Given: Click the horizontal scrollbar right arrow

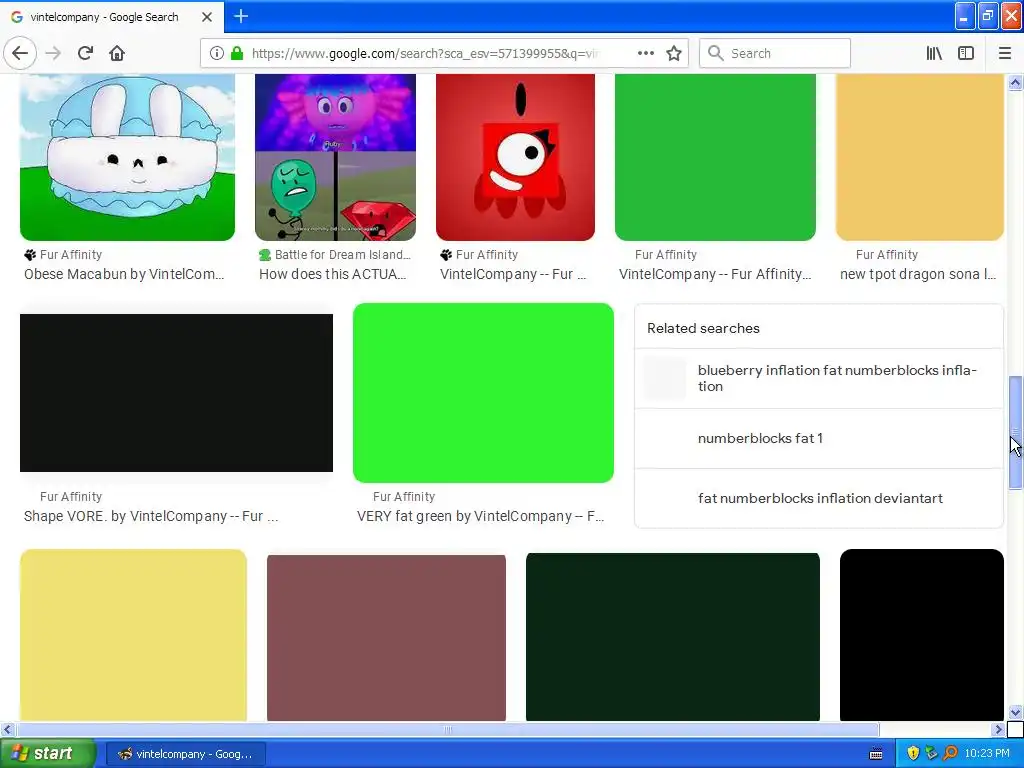Looking at the screenshot, I should coord(999,729).
